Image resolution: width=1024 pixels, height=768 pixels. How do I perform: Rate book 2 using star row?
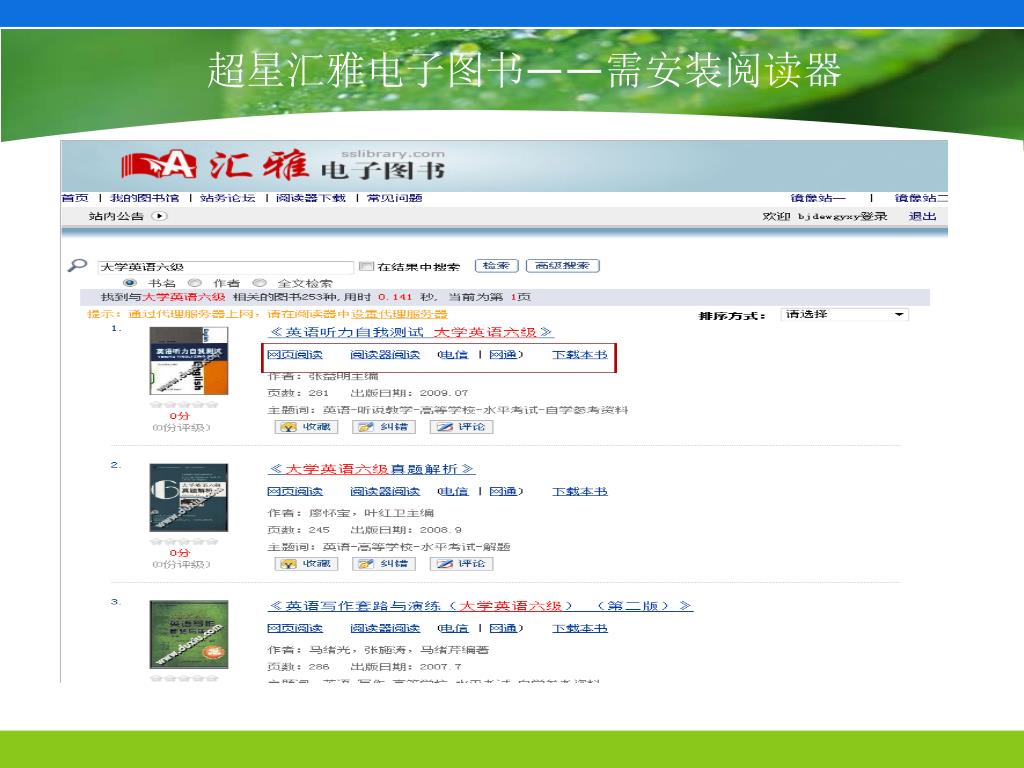click(x=184, y=541)
